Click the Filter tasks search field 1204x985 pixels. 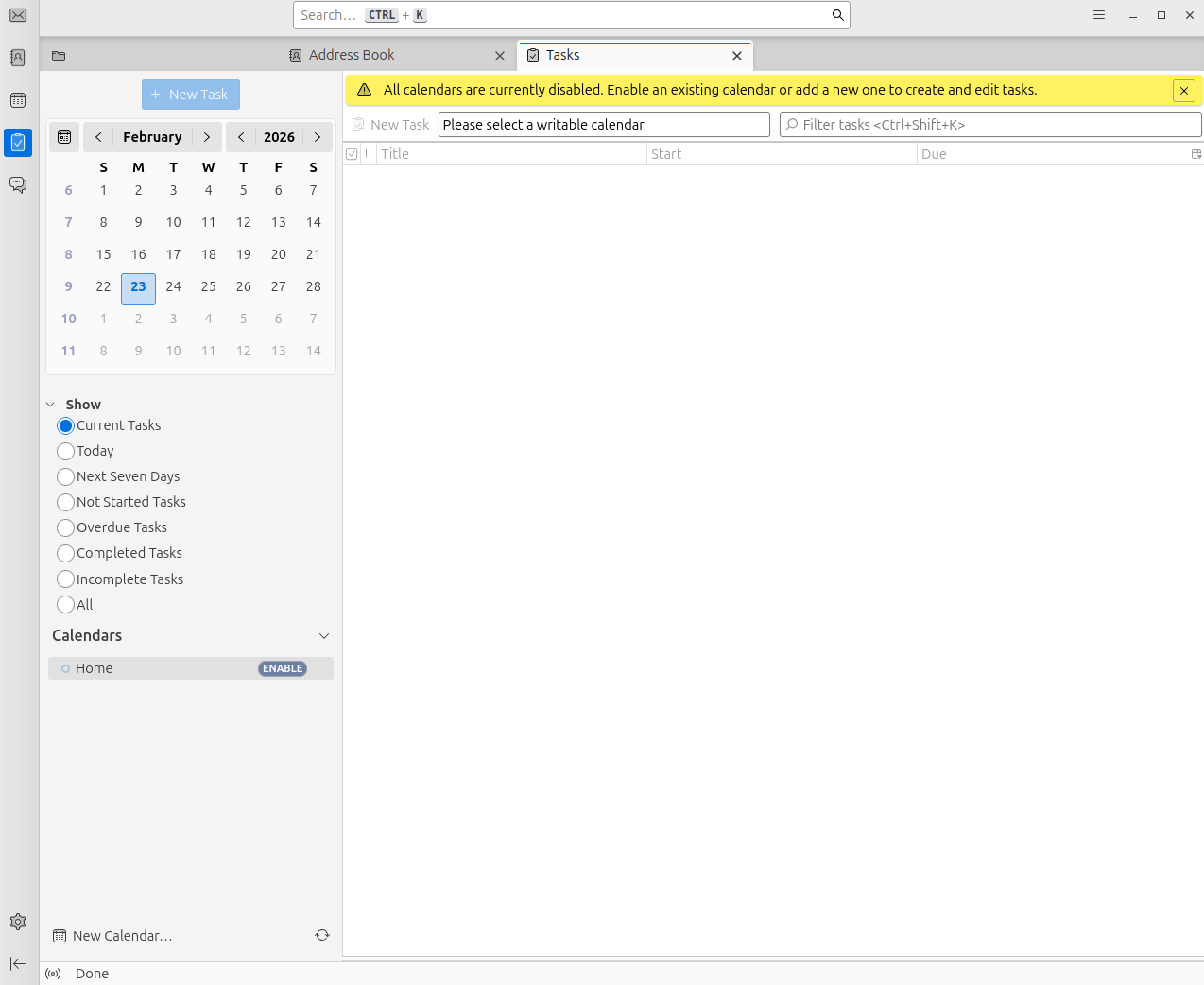(x=992, y=125)
